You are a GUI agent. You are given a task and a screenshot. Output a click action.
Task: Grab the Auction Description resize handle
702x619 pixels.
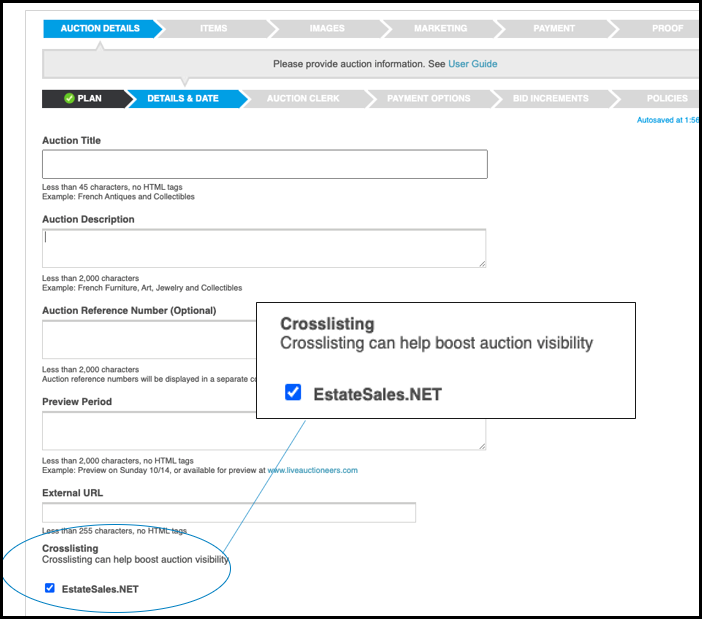tap(482, 264)
